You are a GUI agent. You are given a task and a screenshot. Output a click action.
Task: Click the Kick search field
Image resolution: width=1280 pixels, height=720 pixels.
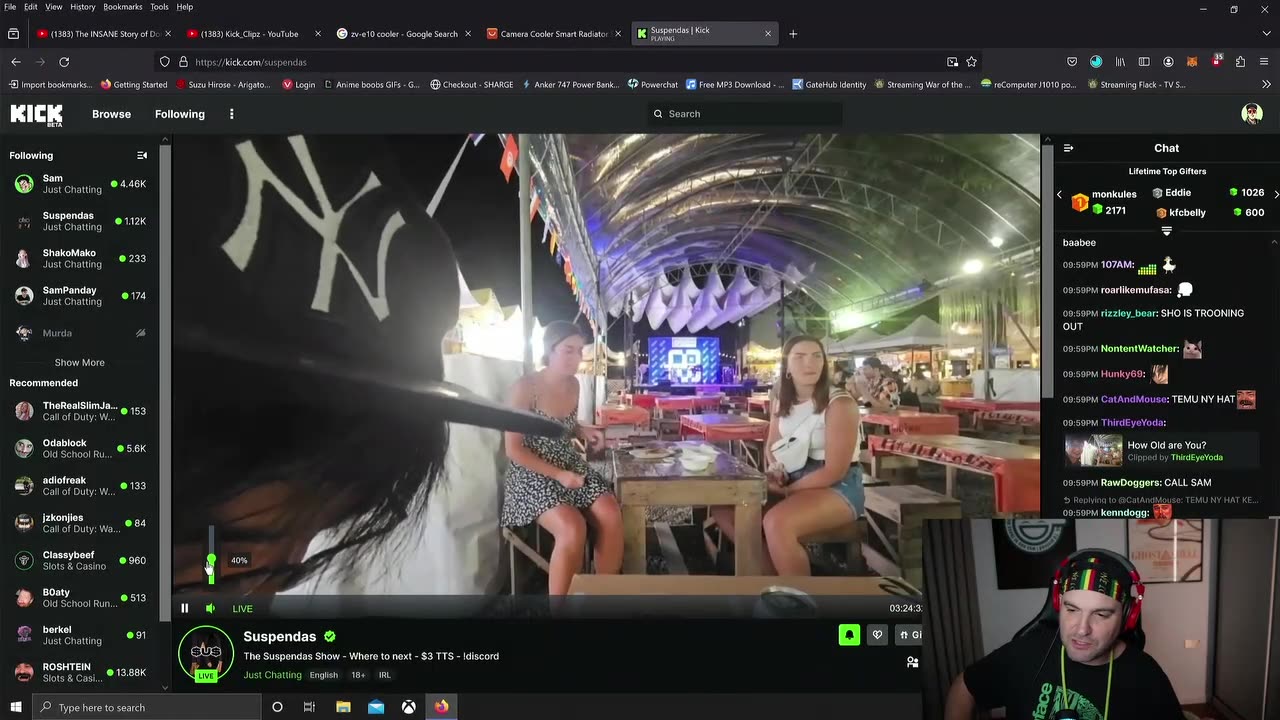click(x=744, y=114)
